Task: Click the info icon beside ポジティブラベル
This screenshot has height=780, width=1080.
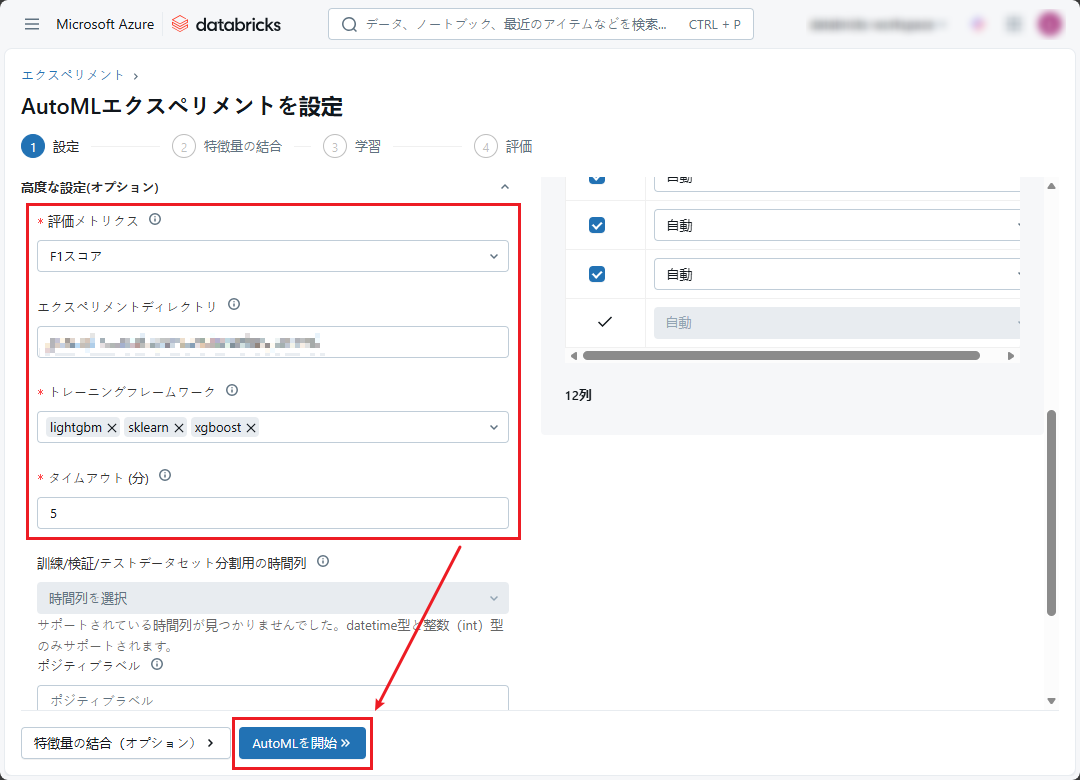Action: [x=157, y=664]
